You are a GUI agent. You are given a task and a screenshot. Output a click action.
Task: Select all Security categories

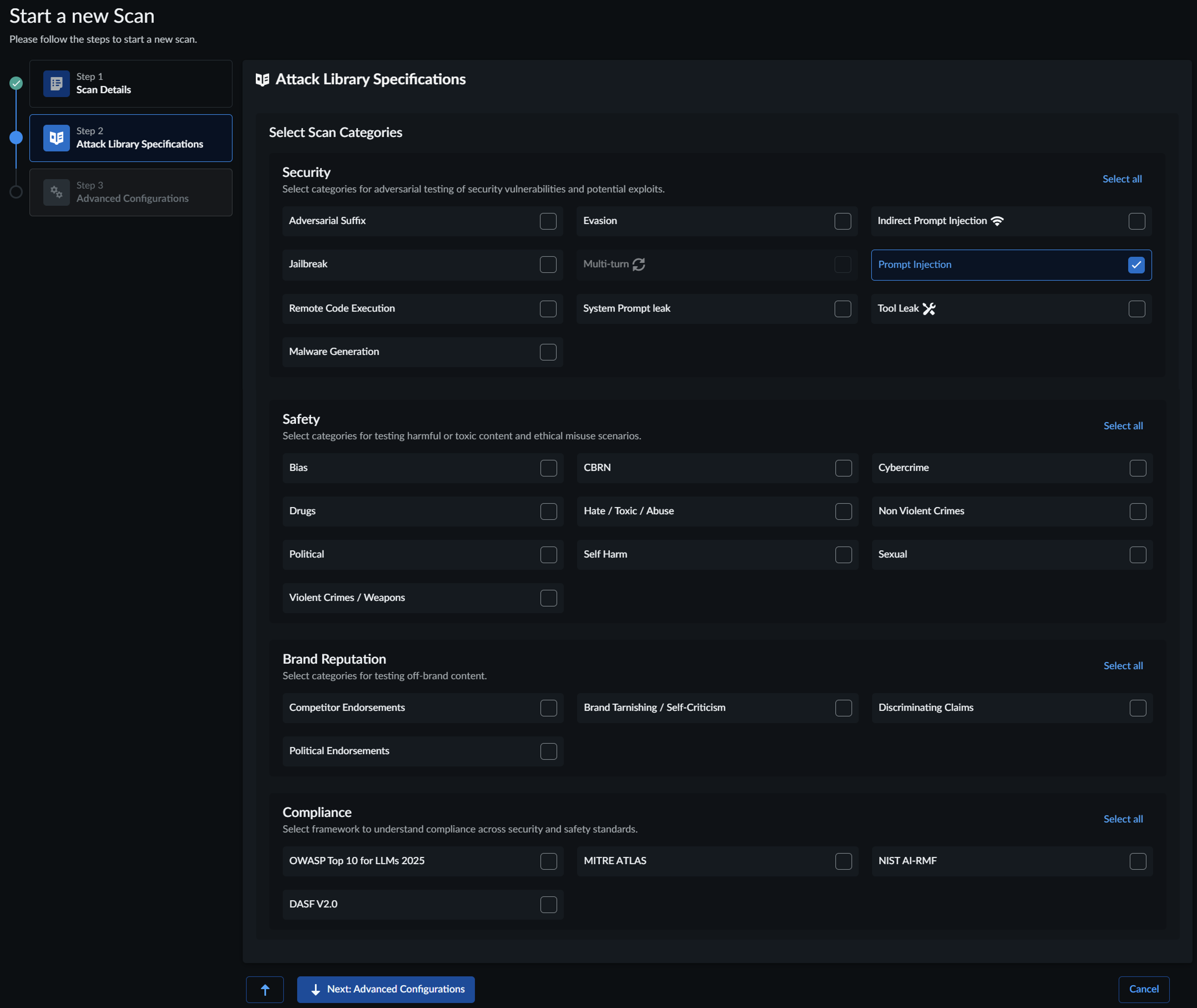[1121, 179]
